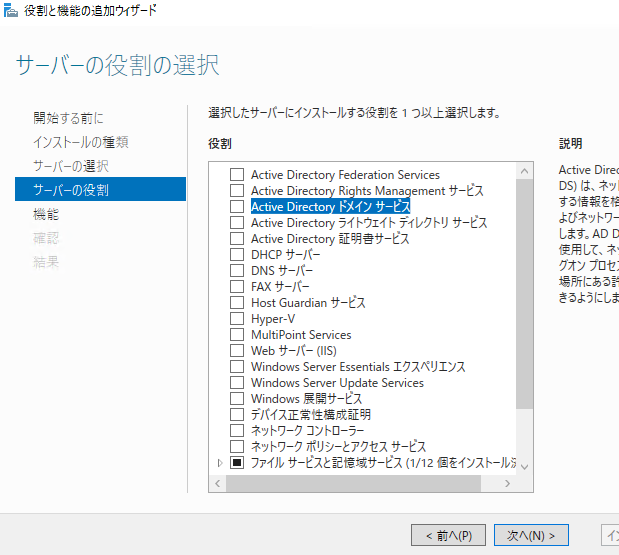Select Windows Server Update Services label

338,382
